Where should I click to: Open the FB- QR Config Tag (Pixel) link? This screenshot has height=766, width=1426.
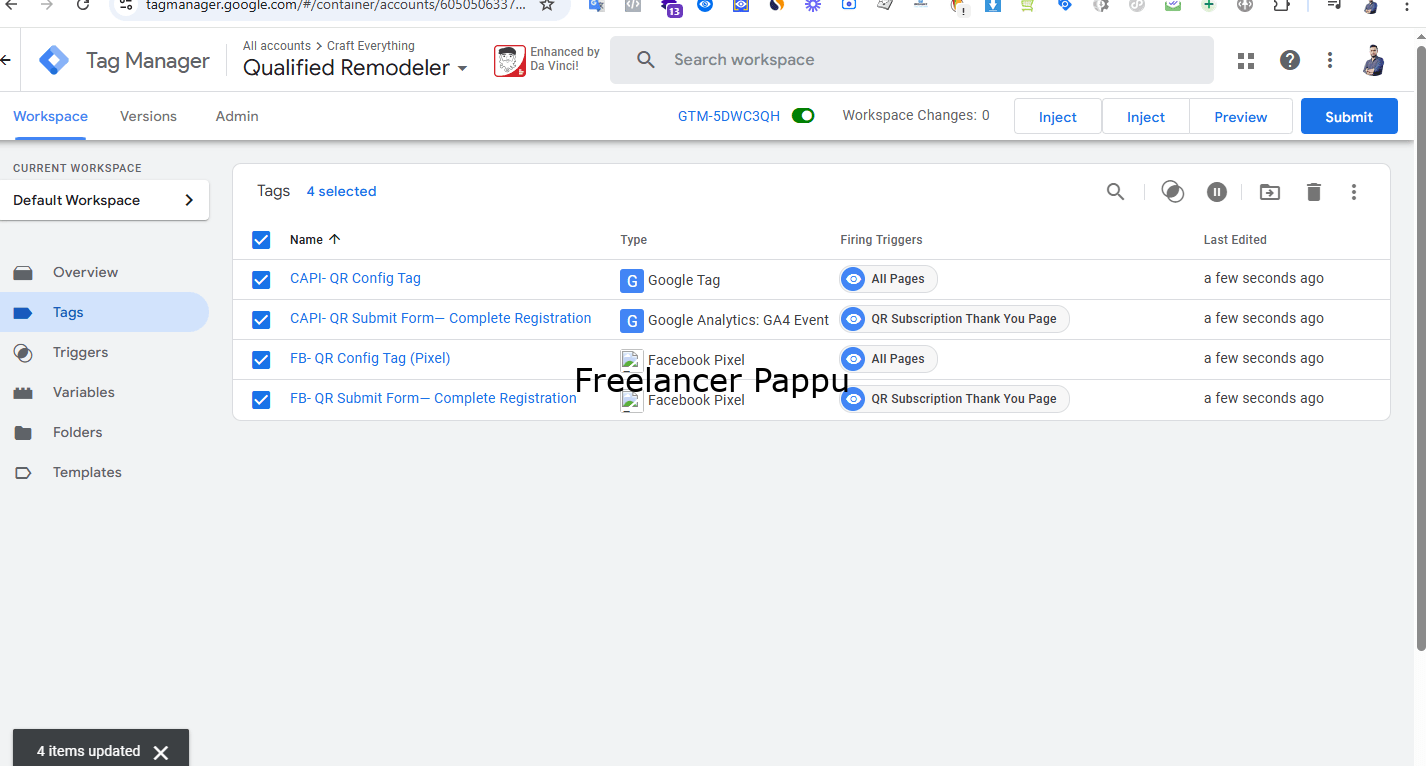(370, 358)
